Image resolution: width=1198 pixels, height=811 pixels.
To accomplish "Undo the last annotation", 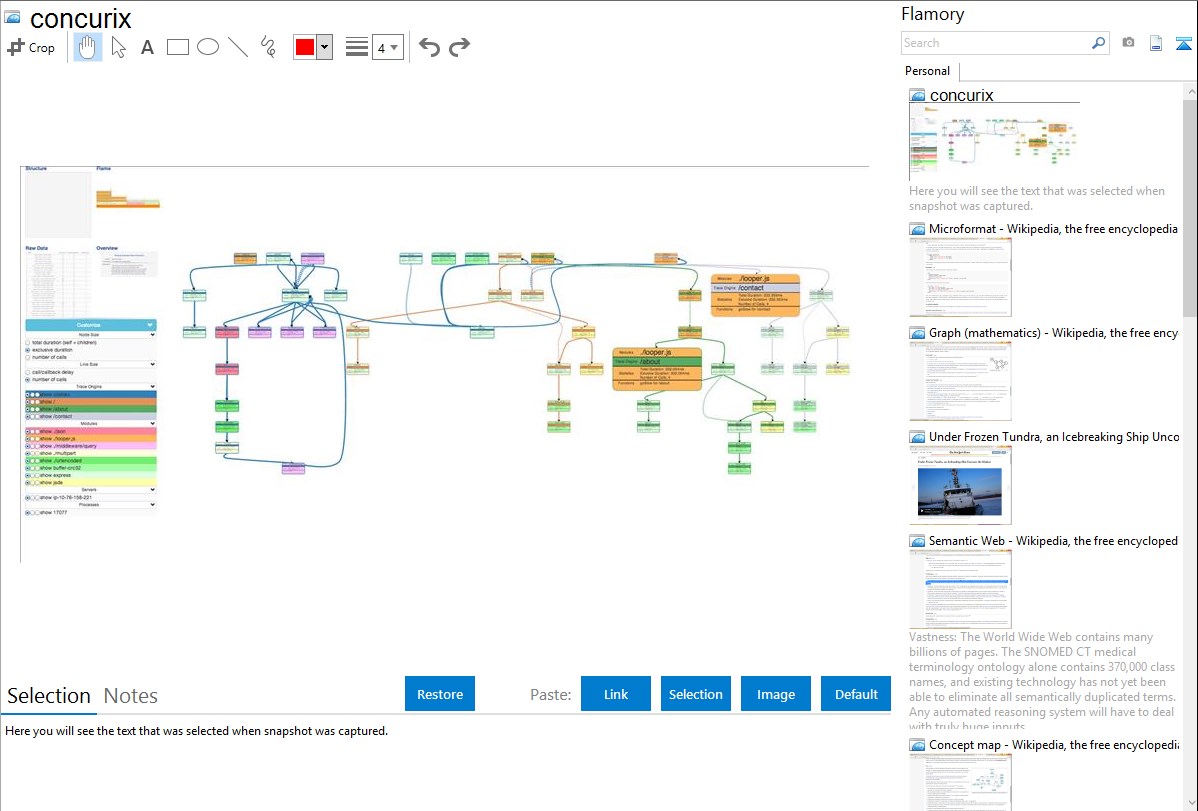I will (x=429, y=47).
